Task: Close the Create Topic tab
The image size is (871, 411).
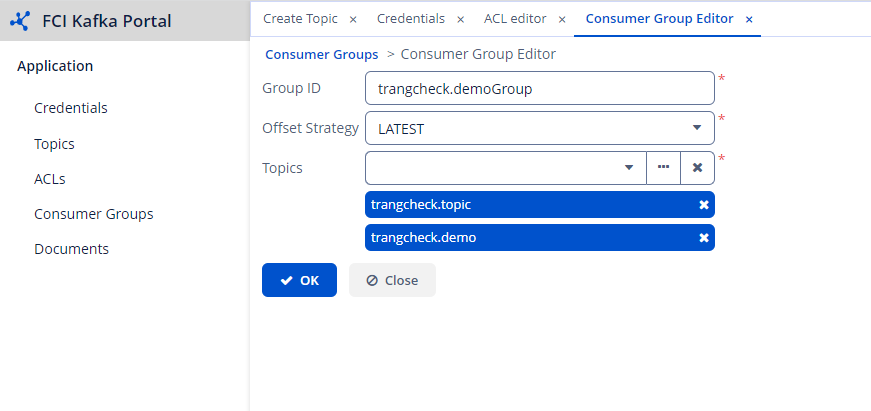Action: [353, 19]
